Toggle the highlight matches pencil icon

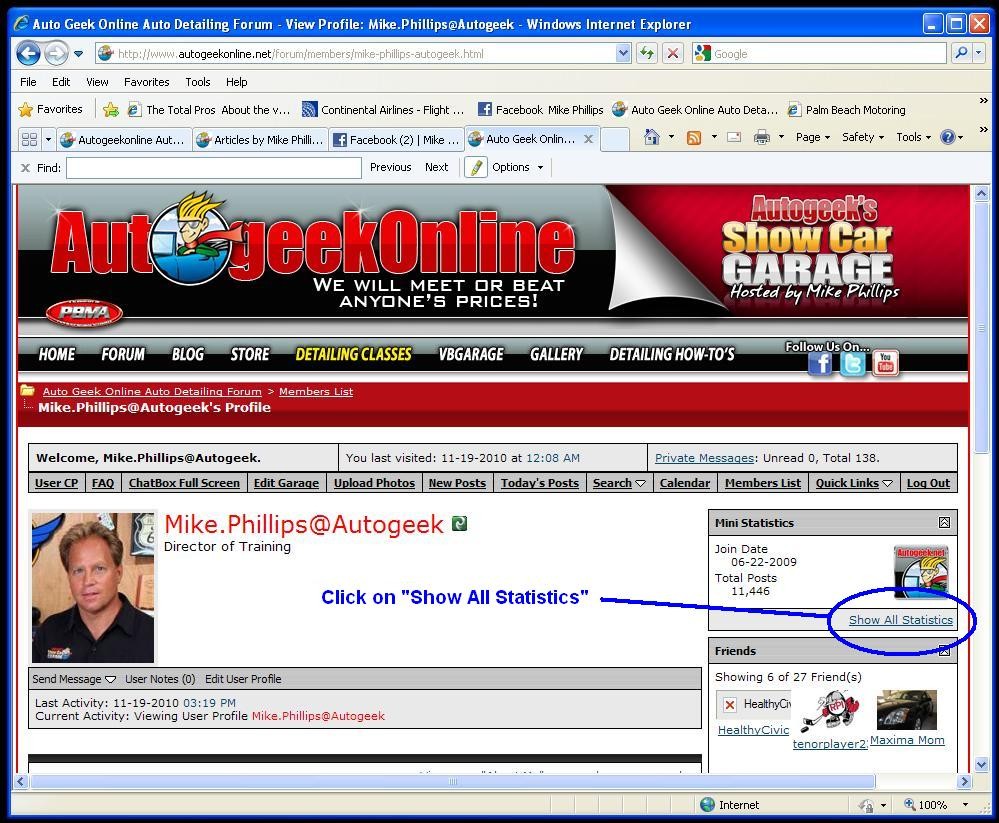476,168
